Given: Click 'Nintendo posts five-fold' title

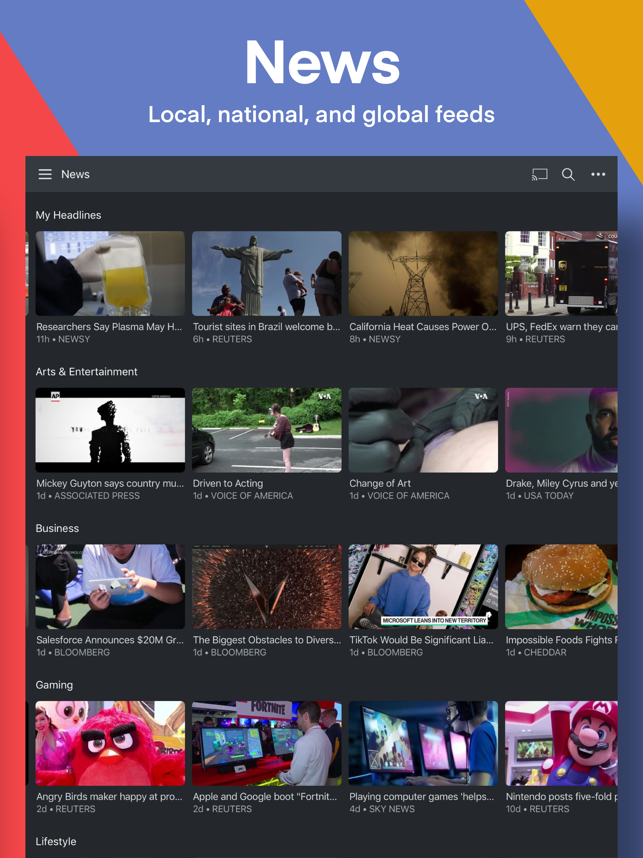Looking at the screenshot, I should coord(561,796).
